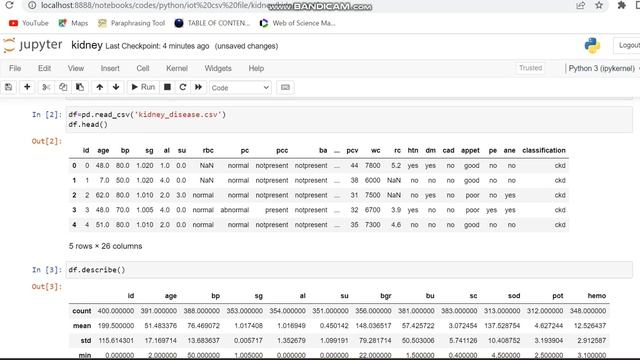
Task: Open the Help menu
Action: (256, 68)
